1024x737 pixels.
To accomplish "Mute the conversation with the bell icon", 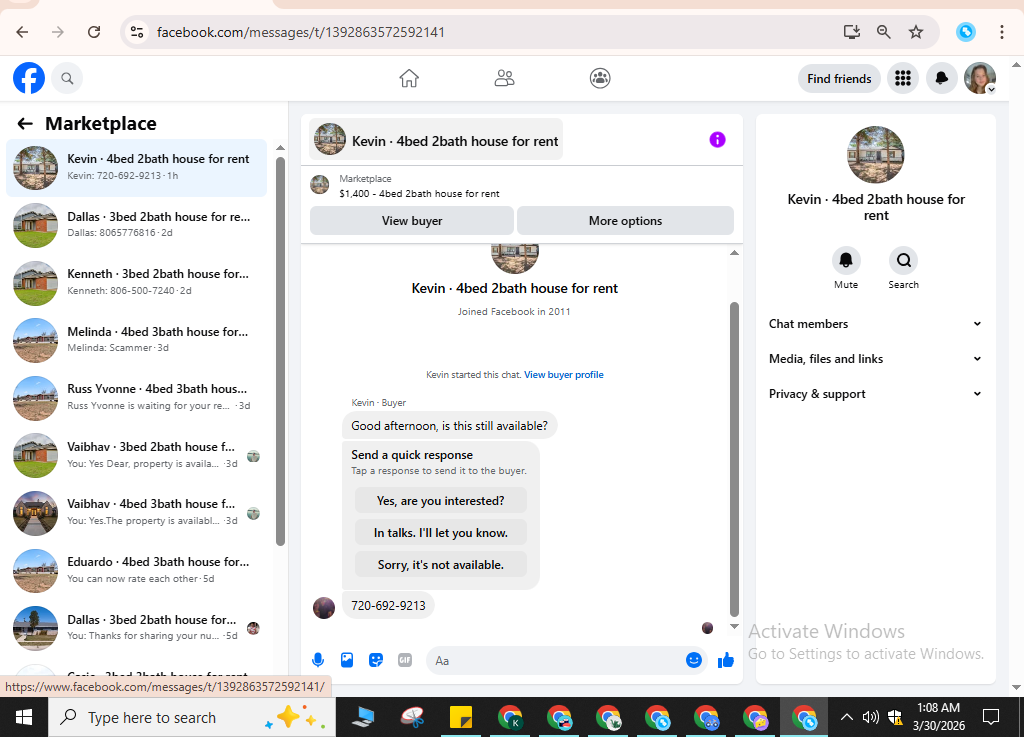I will tap(846, 260).
